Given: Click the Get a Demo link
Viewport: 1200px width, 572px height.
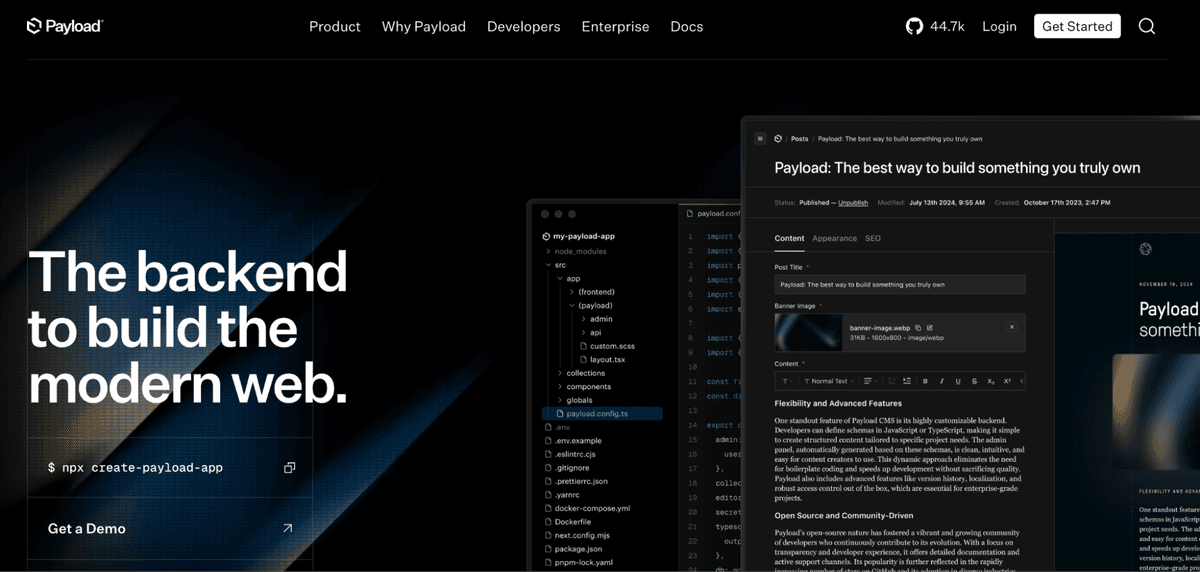Looking at the screenshot, I should 87,528.
